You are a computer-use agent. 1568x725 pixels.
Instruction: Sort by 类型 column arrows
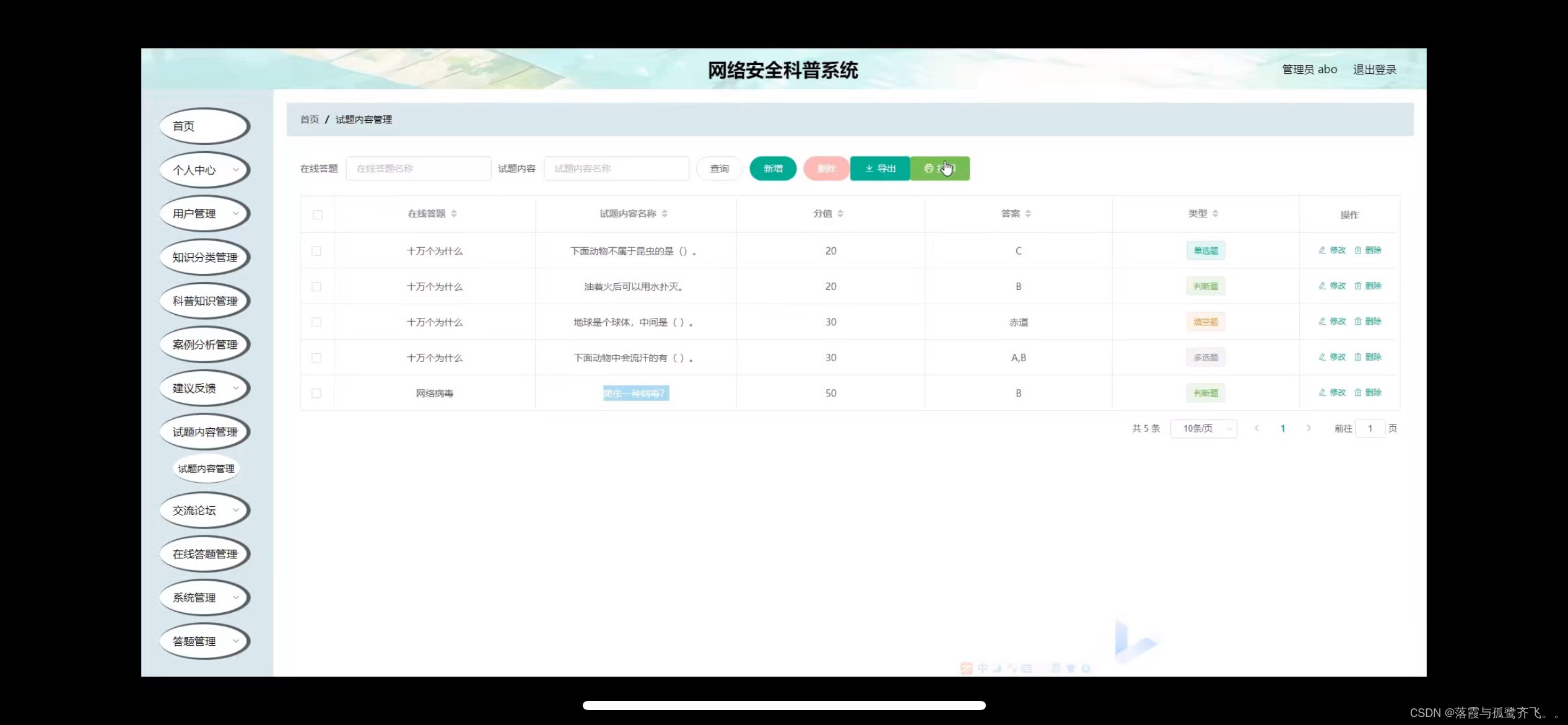click(1215, 214)
